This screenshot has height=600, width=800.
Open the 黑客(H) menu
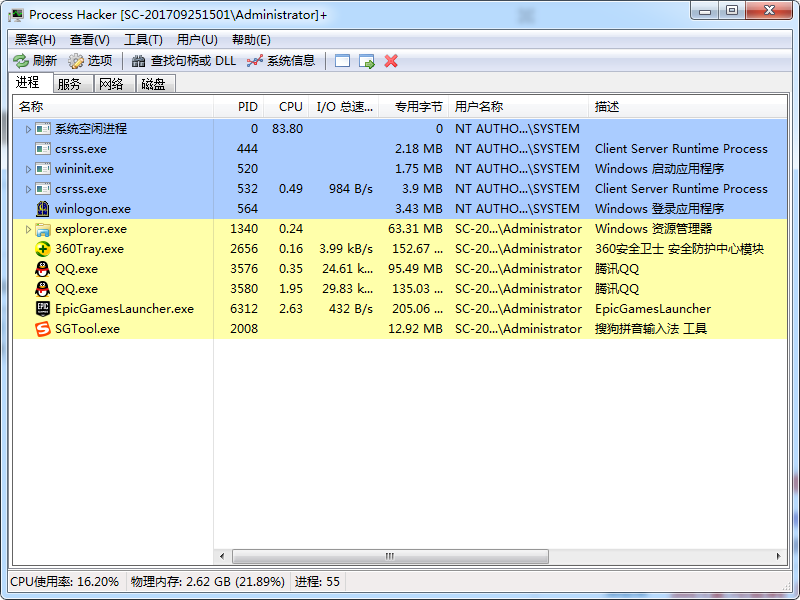(35, 40)
